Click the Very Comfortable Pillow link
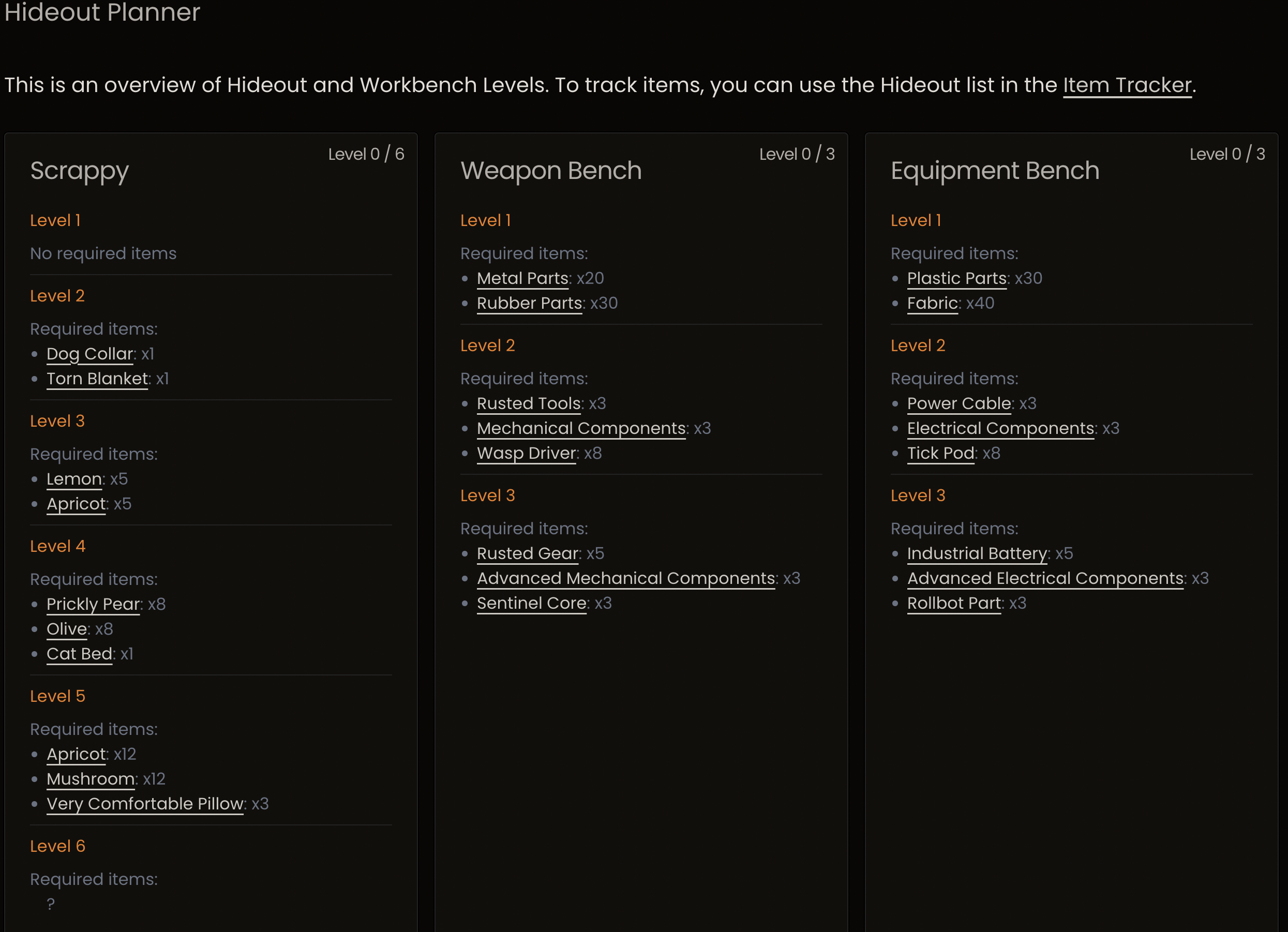 145,804
